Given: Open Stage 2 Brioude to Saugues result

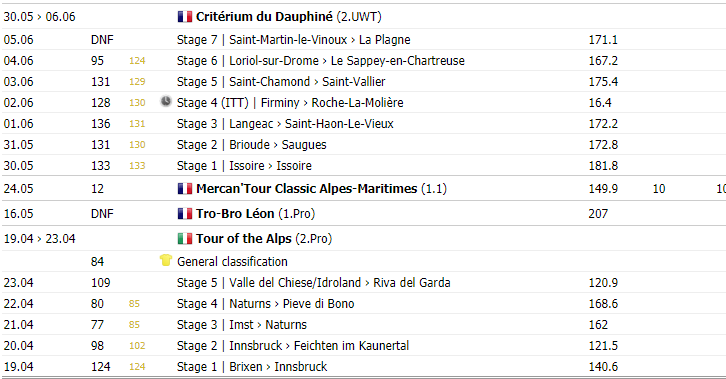Looking at the screenshot, I should tap(251, 145).
